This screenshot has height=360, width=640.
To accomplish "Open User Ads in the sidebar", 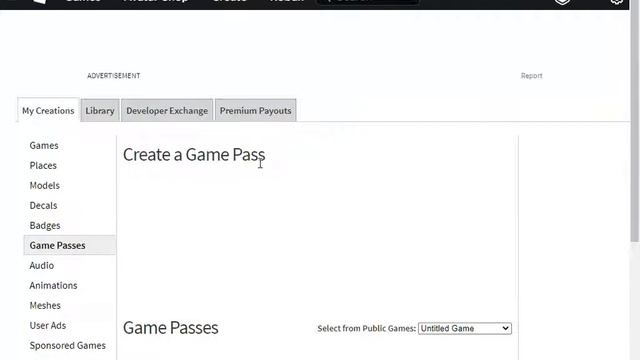I will (x=48, y=325).
